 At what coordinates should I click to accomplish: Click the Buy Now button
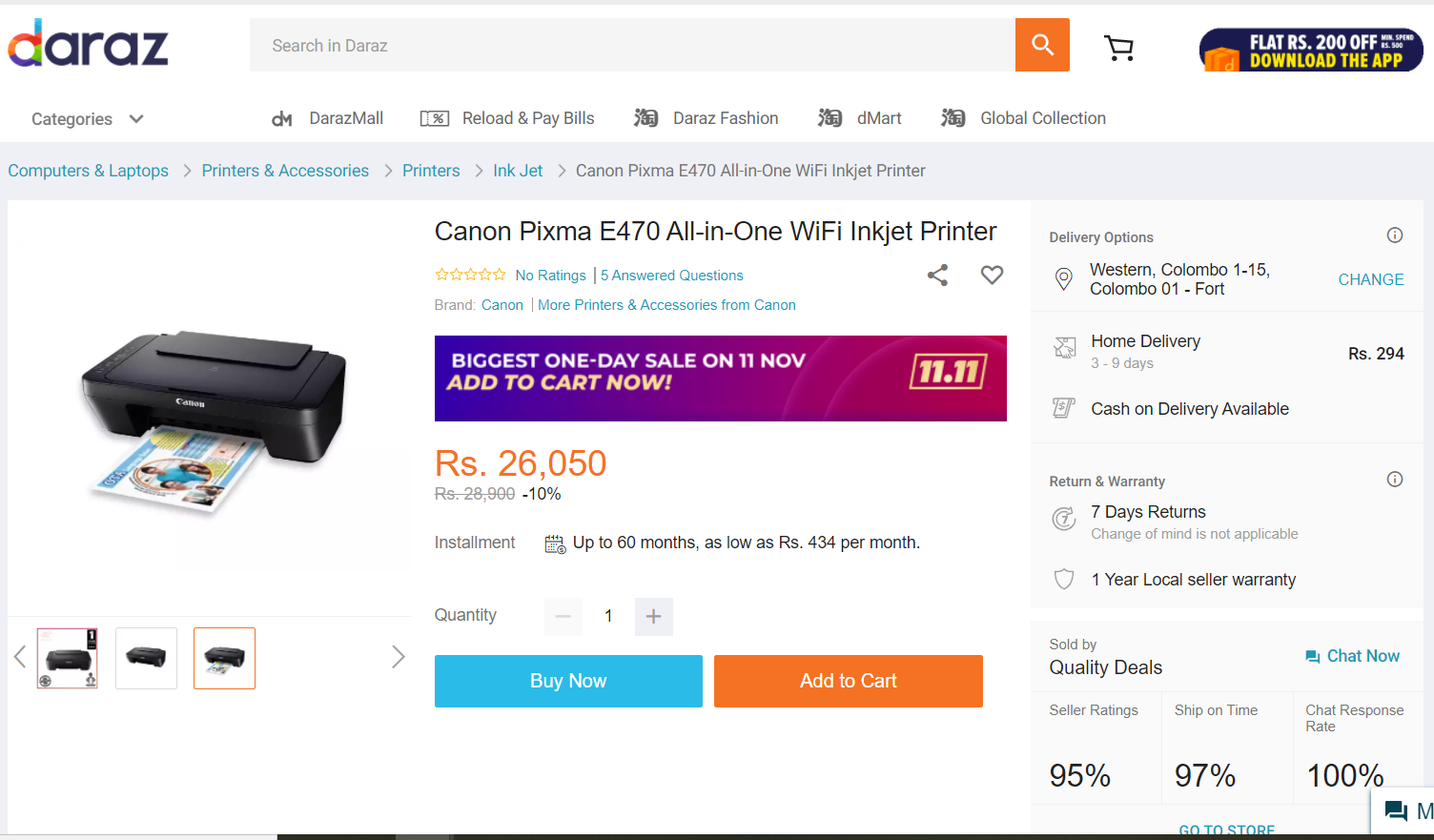point(568,681)
